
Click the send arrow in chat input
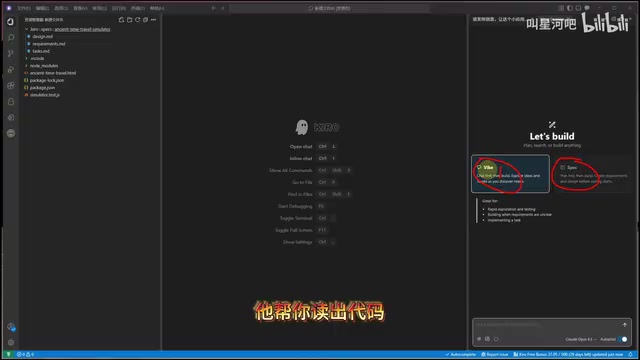[624, 325]
